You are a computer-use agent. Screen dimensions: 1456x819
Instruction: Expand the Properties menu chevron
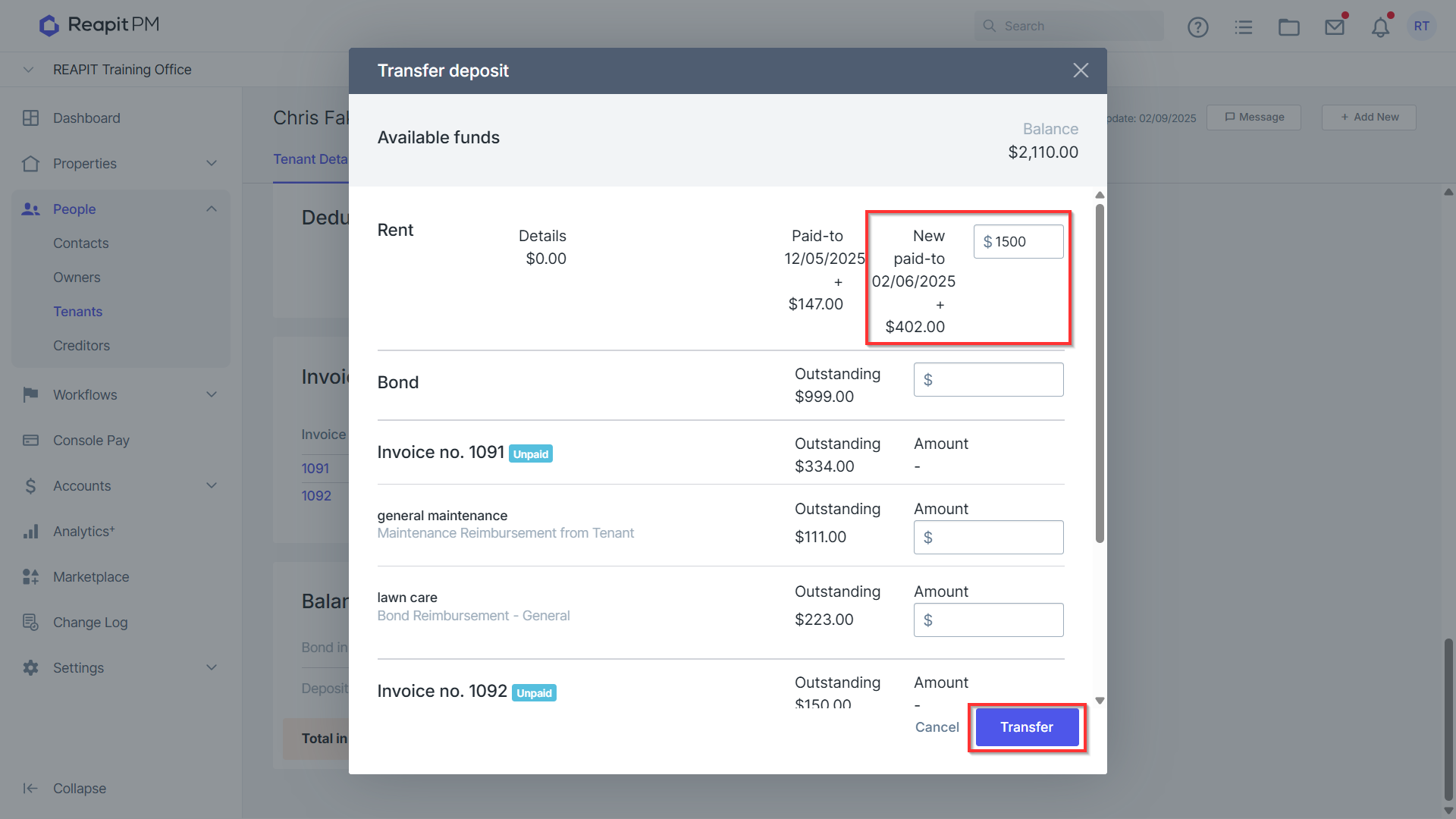[212, 164]
